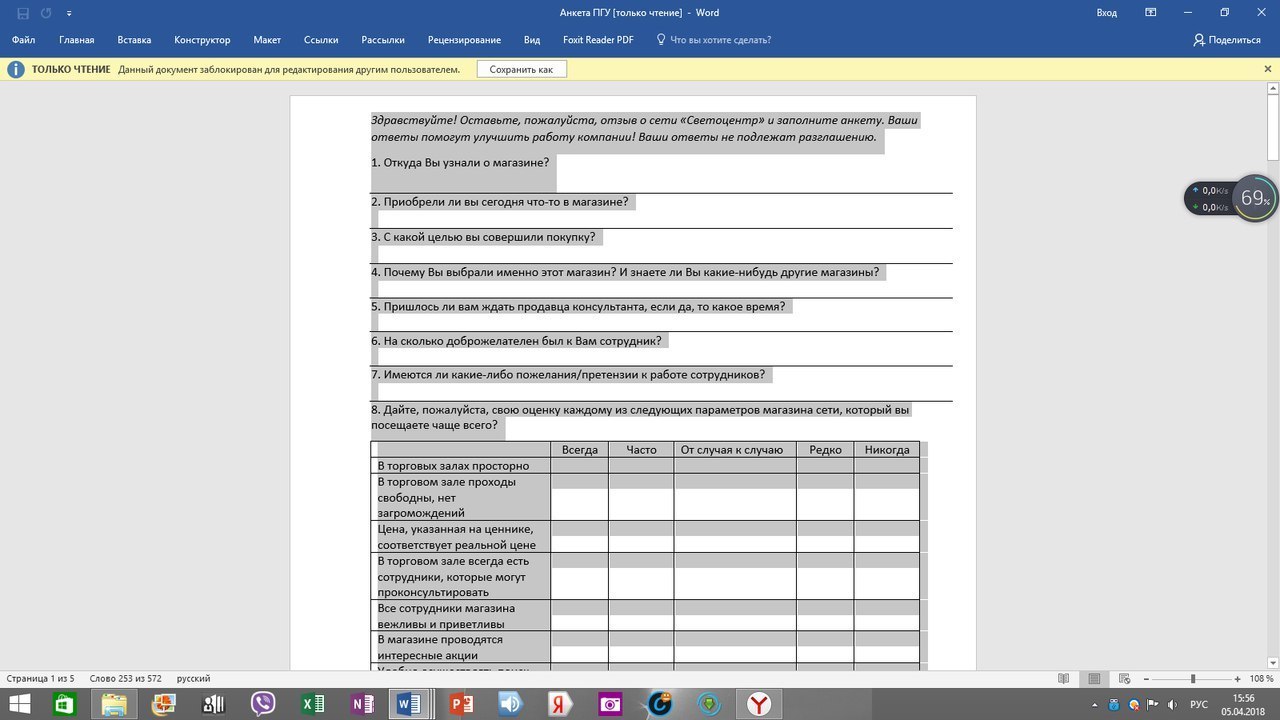Click question '6. На сколько доброжелателен был к Вам сотрудник?'
Viewport: 1280px width, 720px height.
[x=516, y=341]
